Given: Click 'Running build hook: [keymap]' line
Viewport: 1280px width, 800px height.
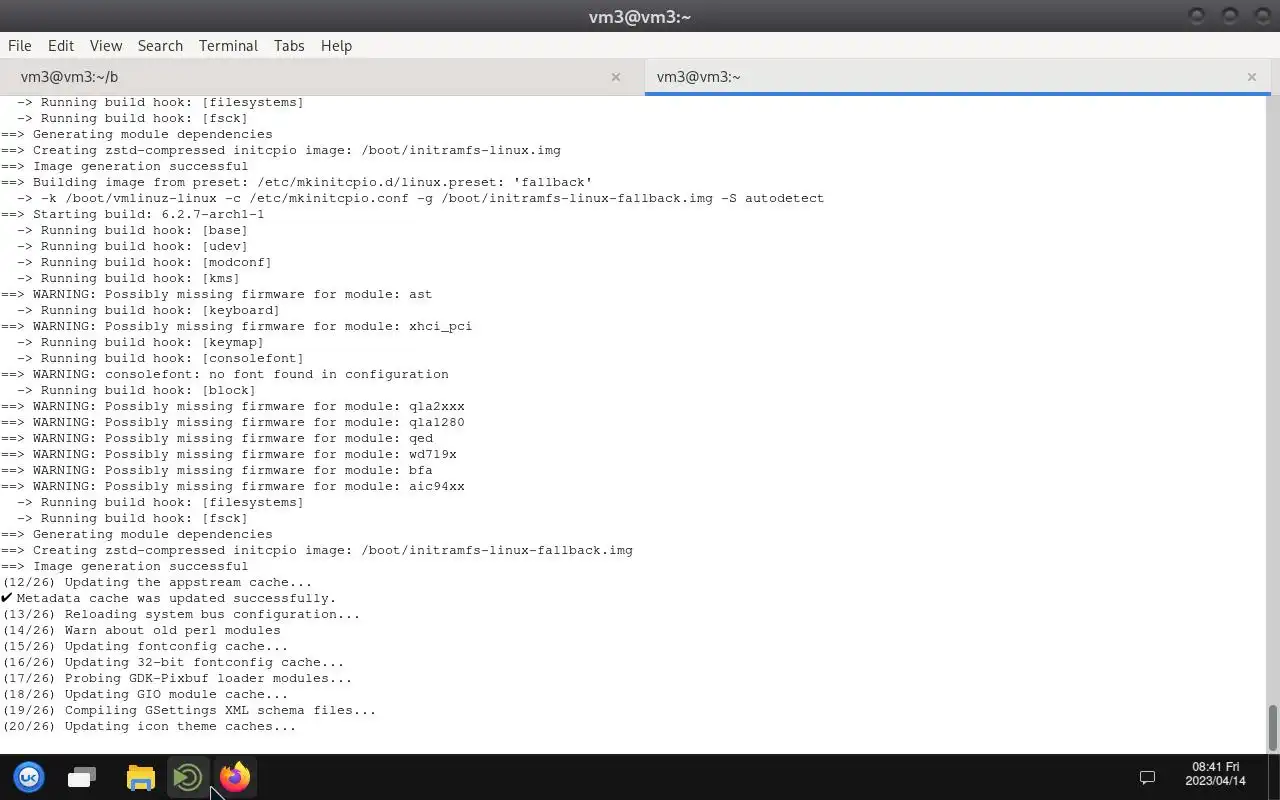Looking at the screenshot, I should (x=141, y=342).
